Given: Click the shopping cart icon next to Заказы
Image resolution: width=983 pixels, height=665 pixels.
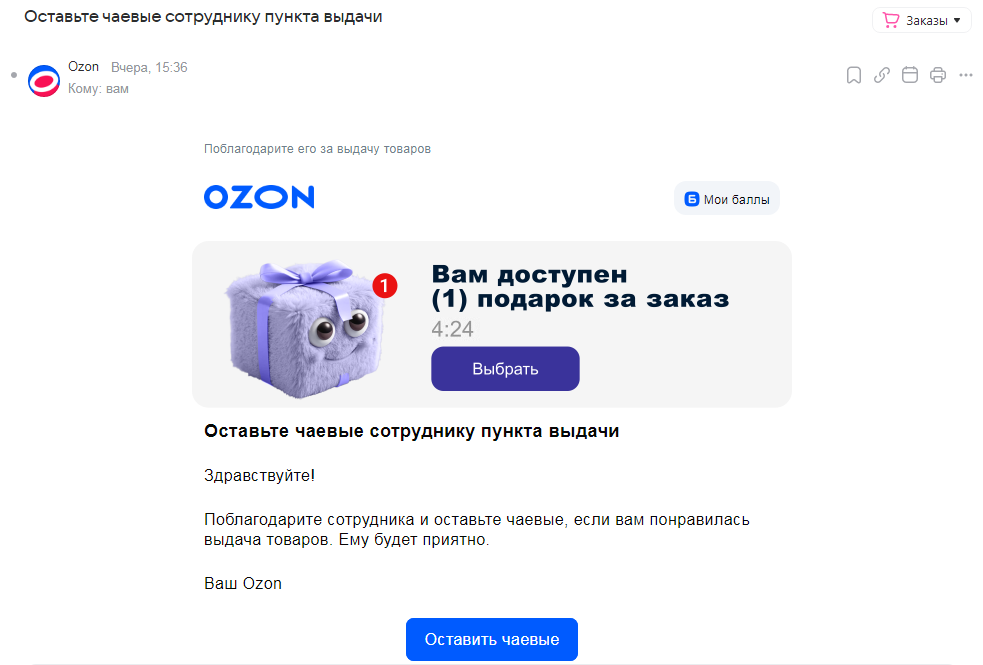Looking at the screenshot, I should 890,20.
